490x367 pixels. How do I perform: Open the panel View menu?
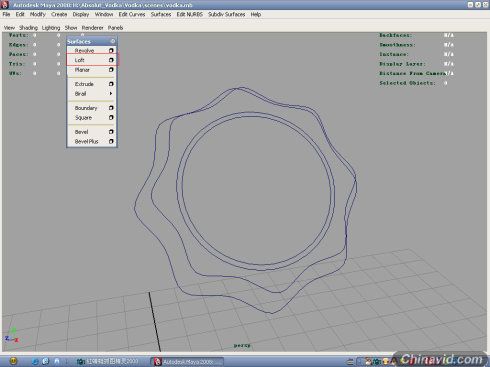tap(9, 28)
